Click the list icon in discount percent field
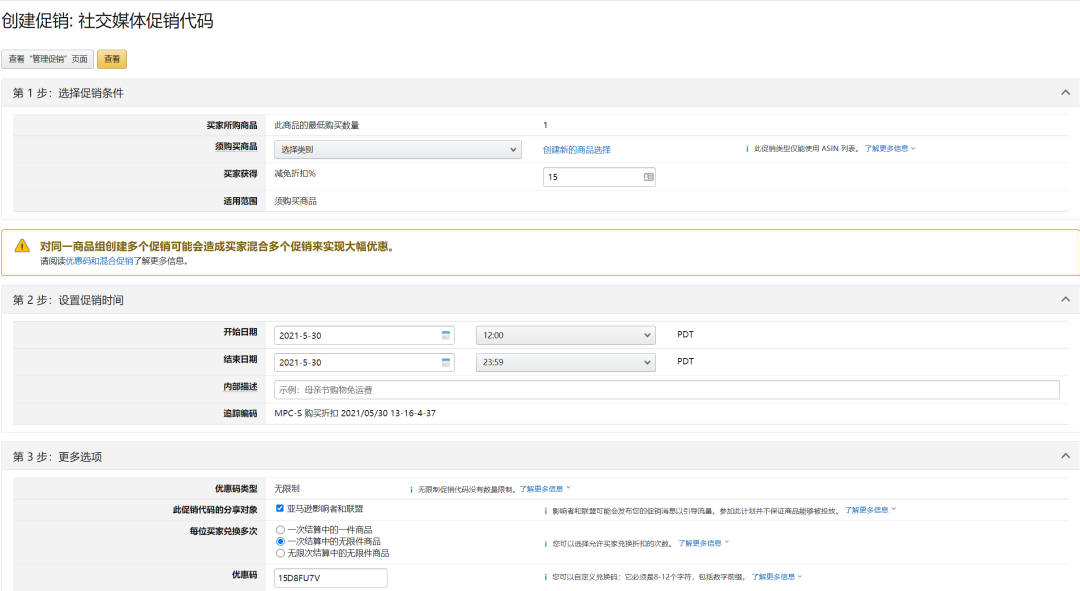This screenshot has height=591, width=1080. (648, 177)
